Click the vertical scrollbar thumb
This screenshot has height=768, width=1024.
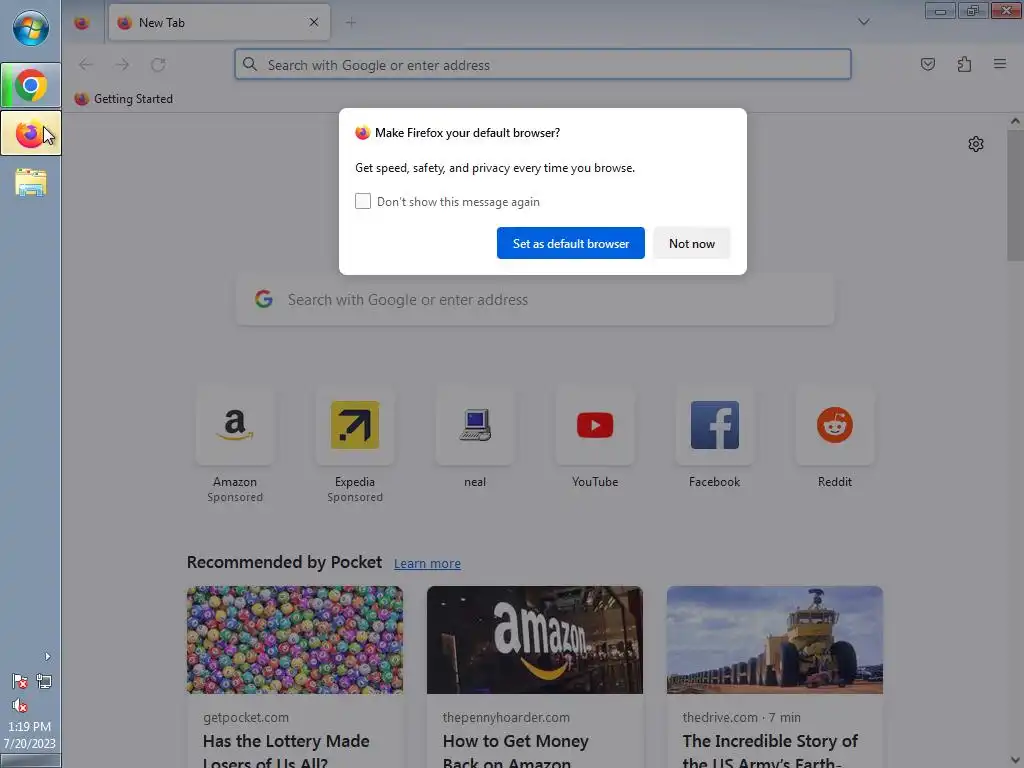[x=1015, y=195]
